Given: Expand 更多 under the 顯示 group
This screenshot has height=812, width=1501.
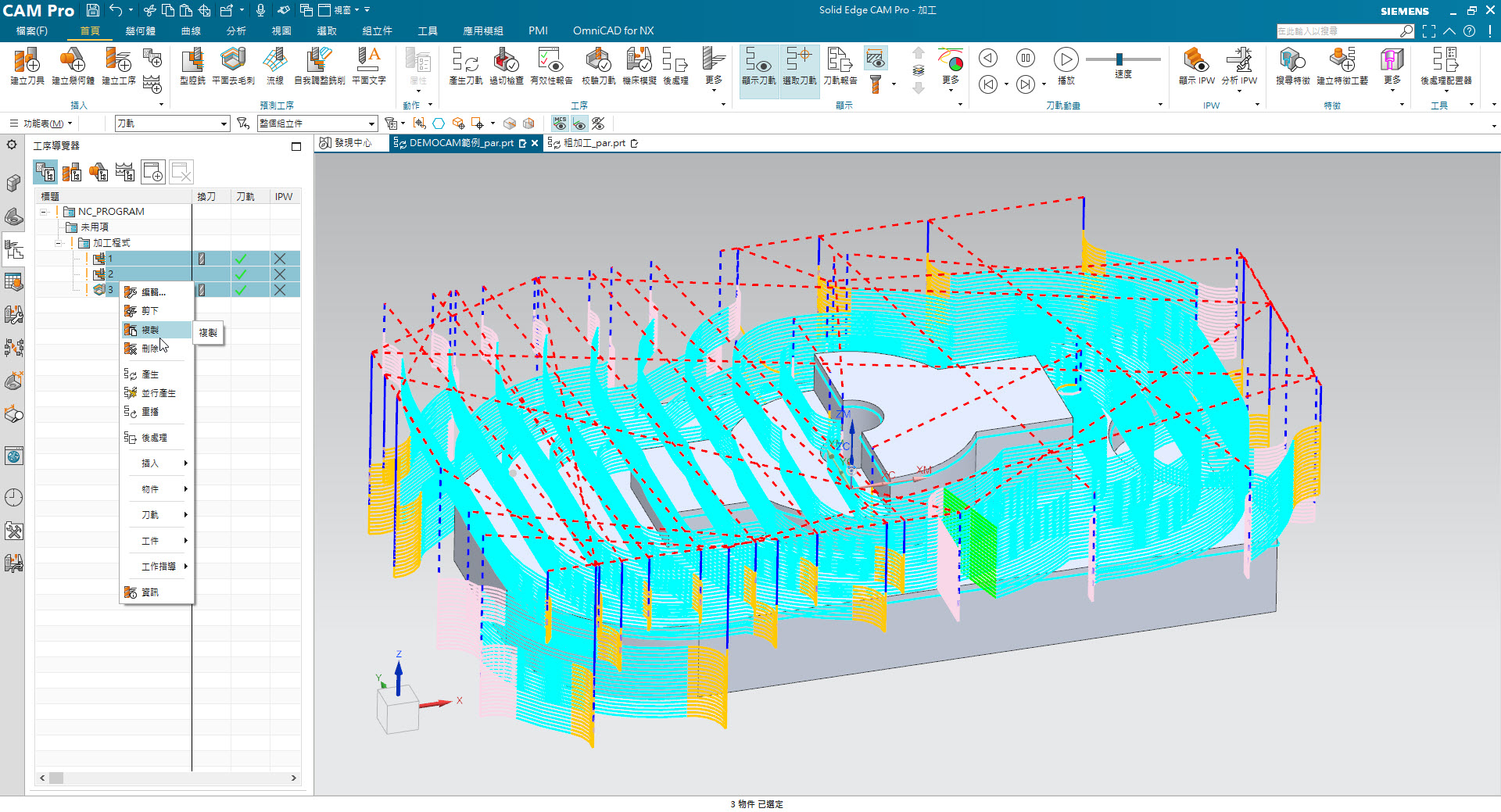Looking at the screenshot, I should [951, 69].
